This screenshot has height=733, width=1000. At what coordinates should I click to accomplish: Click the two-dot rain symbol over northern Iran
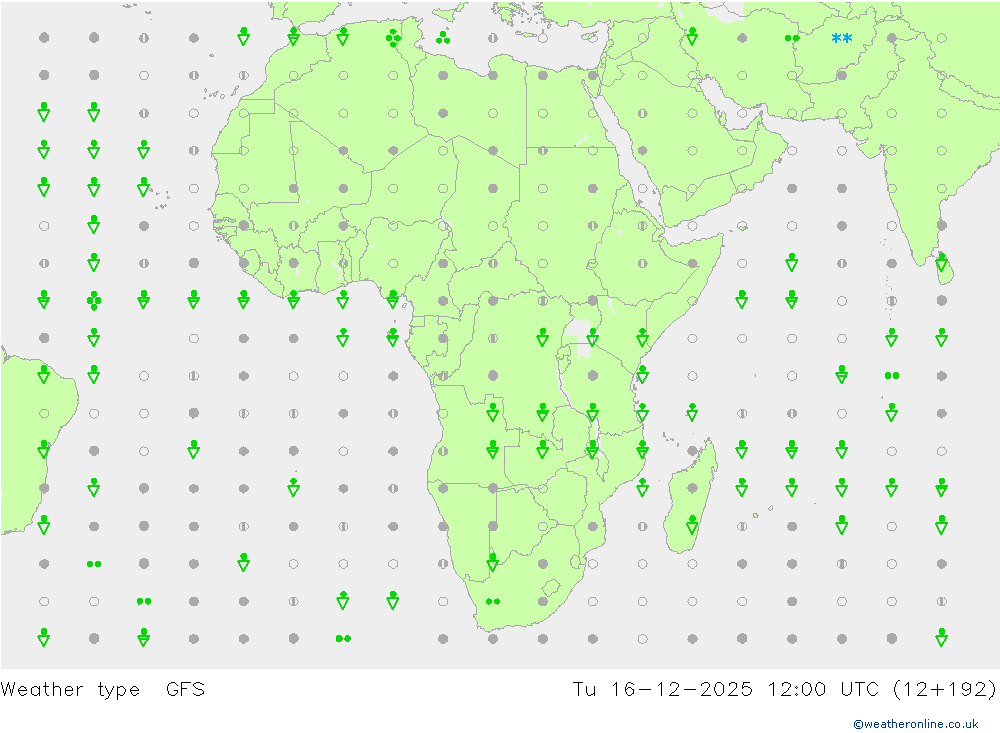tap(792, 38)
